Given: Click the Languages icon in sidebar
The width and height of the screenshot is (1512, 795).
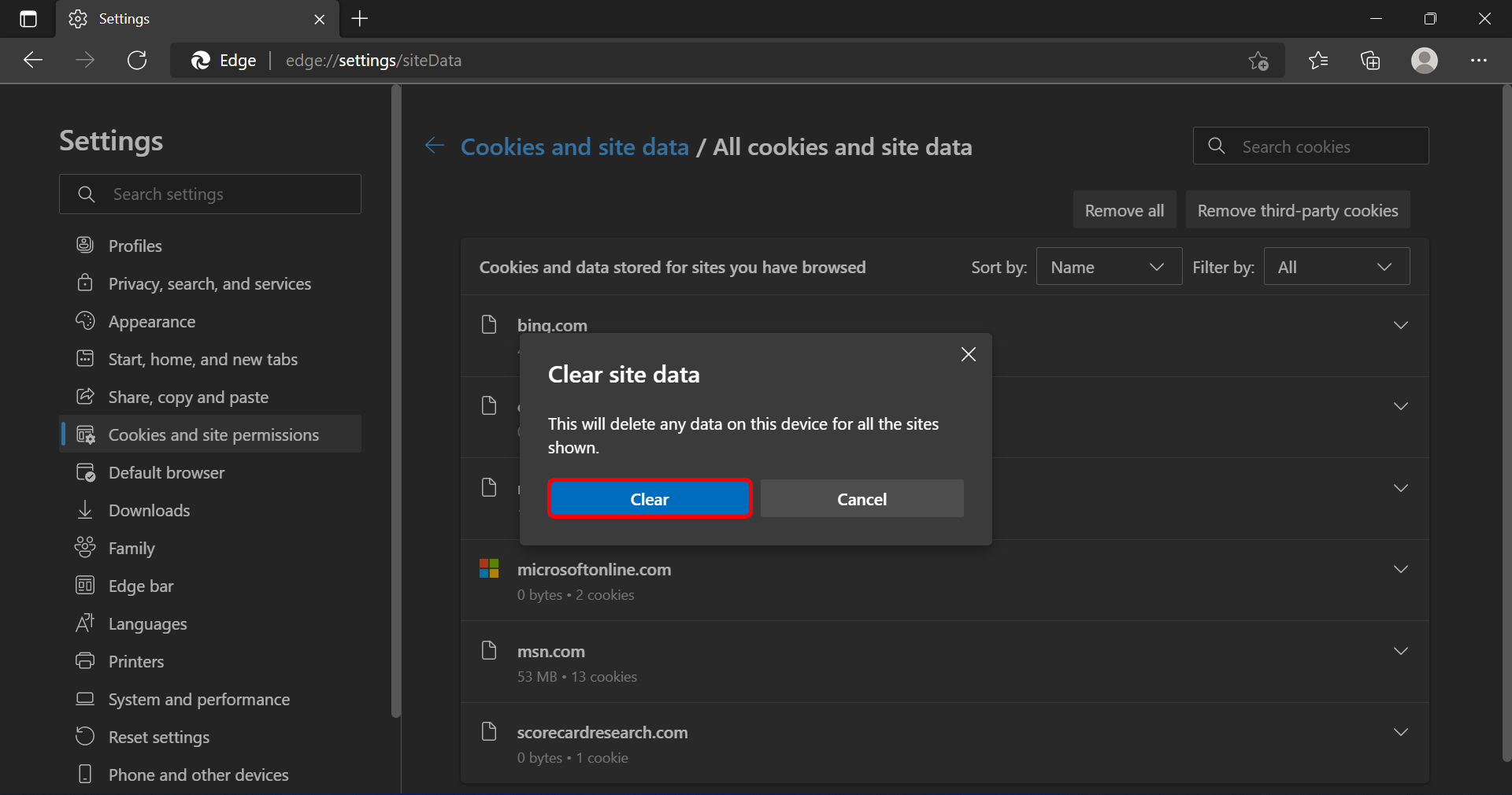Looking at the screenshot, I should click(85, 623).
